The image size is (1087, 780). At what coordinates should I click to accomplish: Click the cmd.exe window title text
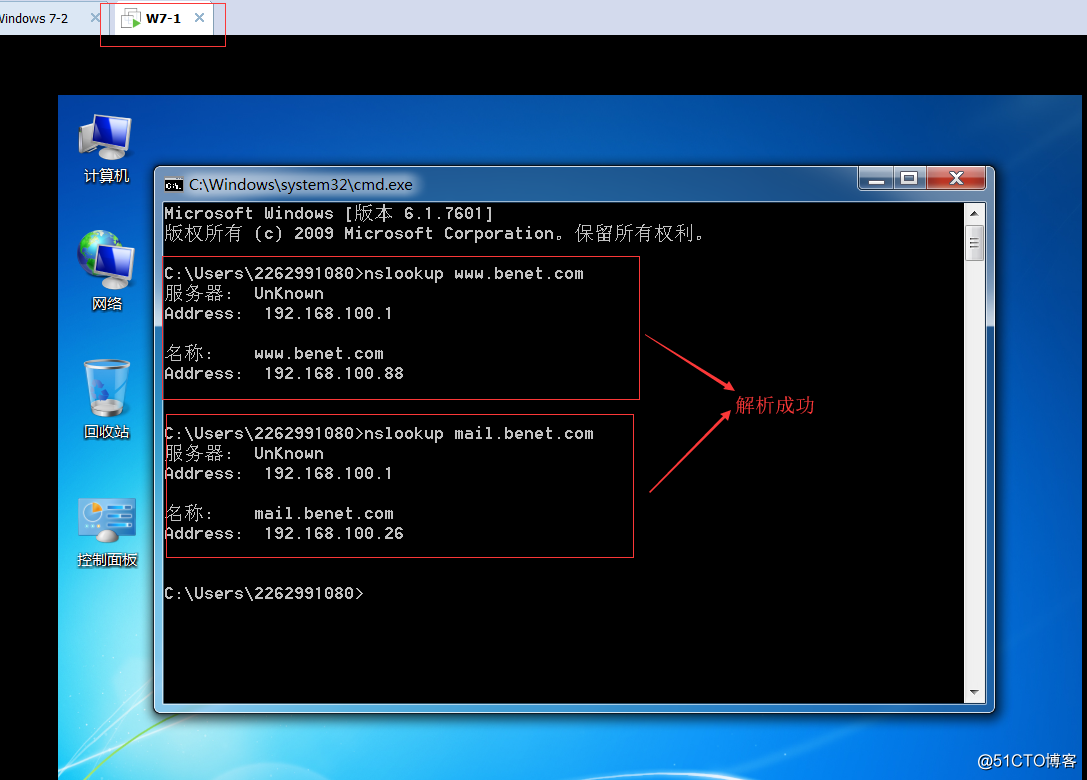301,185
